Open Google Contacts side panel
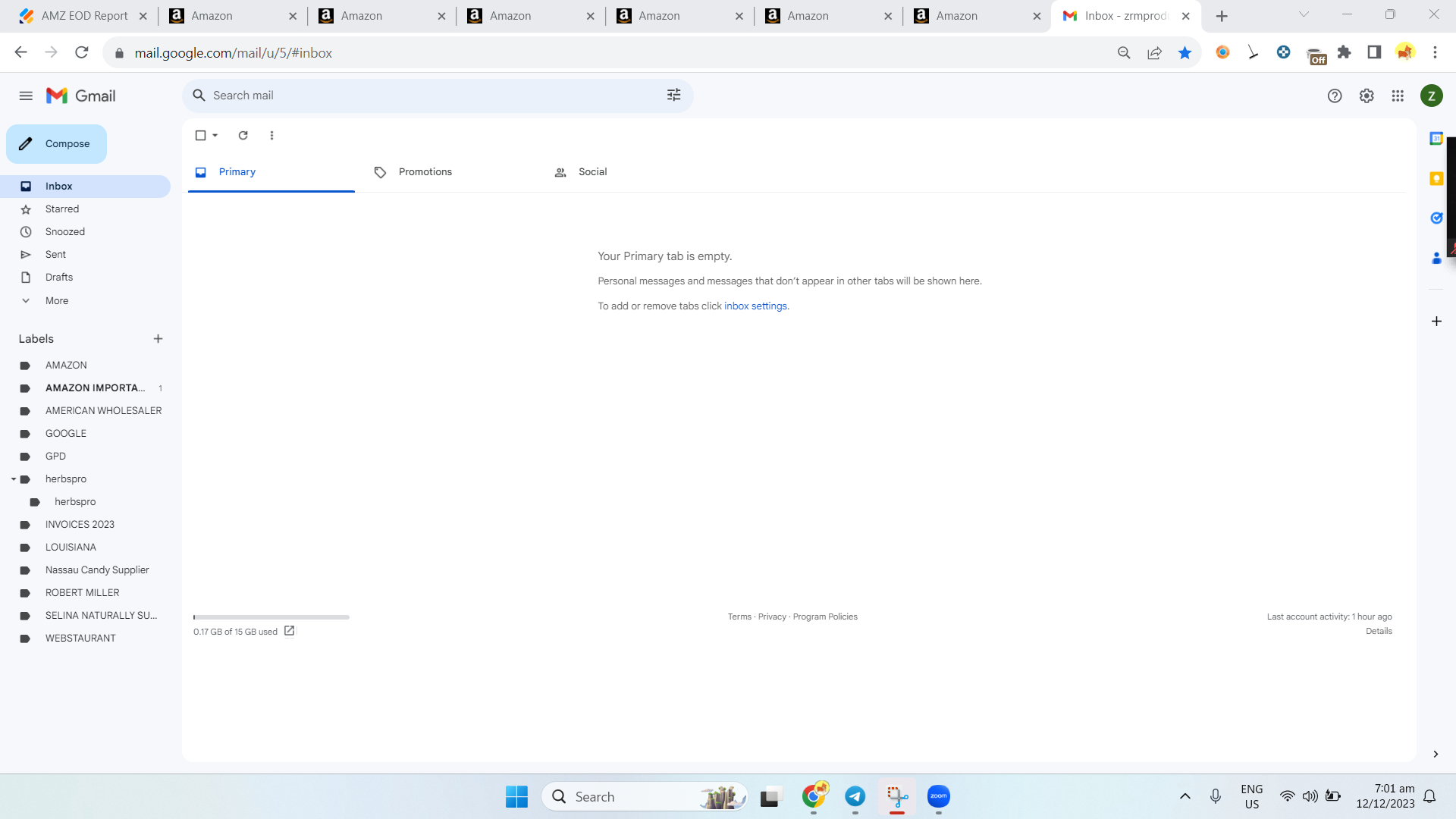Image resolution: width=1456 pixels, height=819 pixels. tap(1436, 259)
